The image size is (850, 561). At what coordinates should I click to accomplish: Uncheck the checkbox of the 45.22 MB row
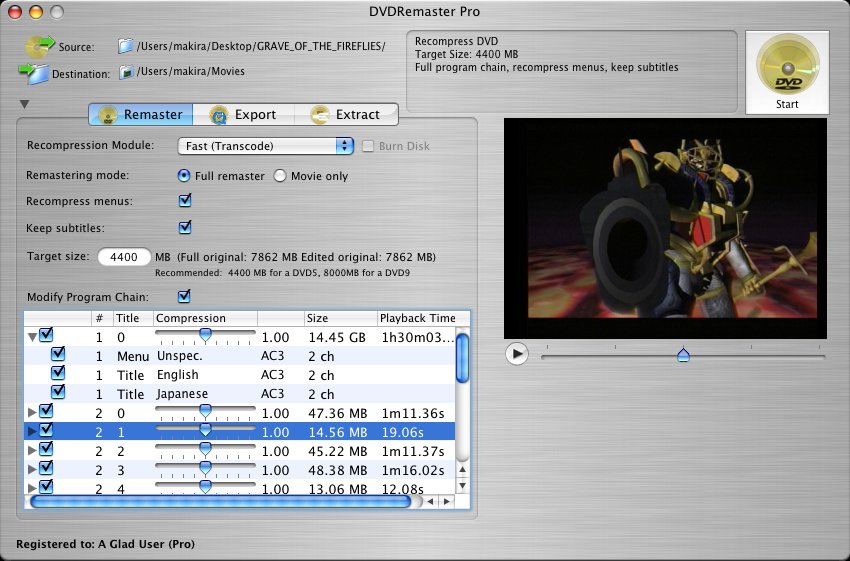point(47,449)
